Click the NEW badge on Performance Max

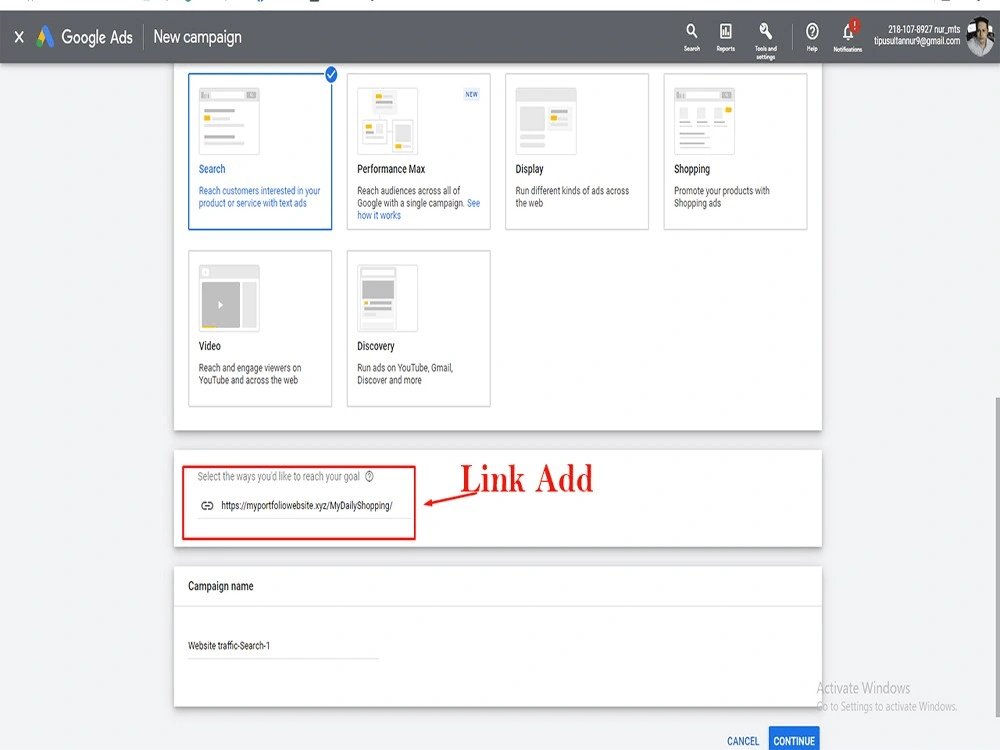point(471,94)
